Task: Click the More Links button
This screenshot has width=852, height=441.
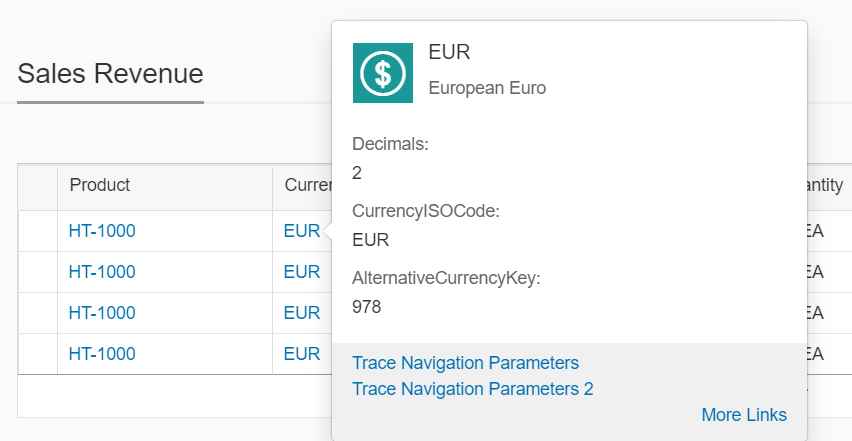Action: click(x=744, y=415)
